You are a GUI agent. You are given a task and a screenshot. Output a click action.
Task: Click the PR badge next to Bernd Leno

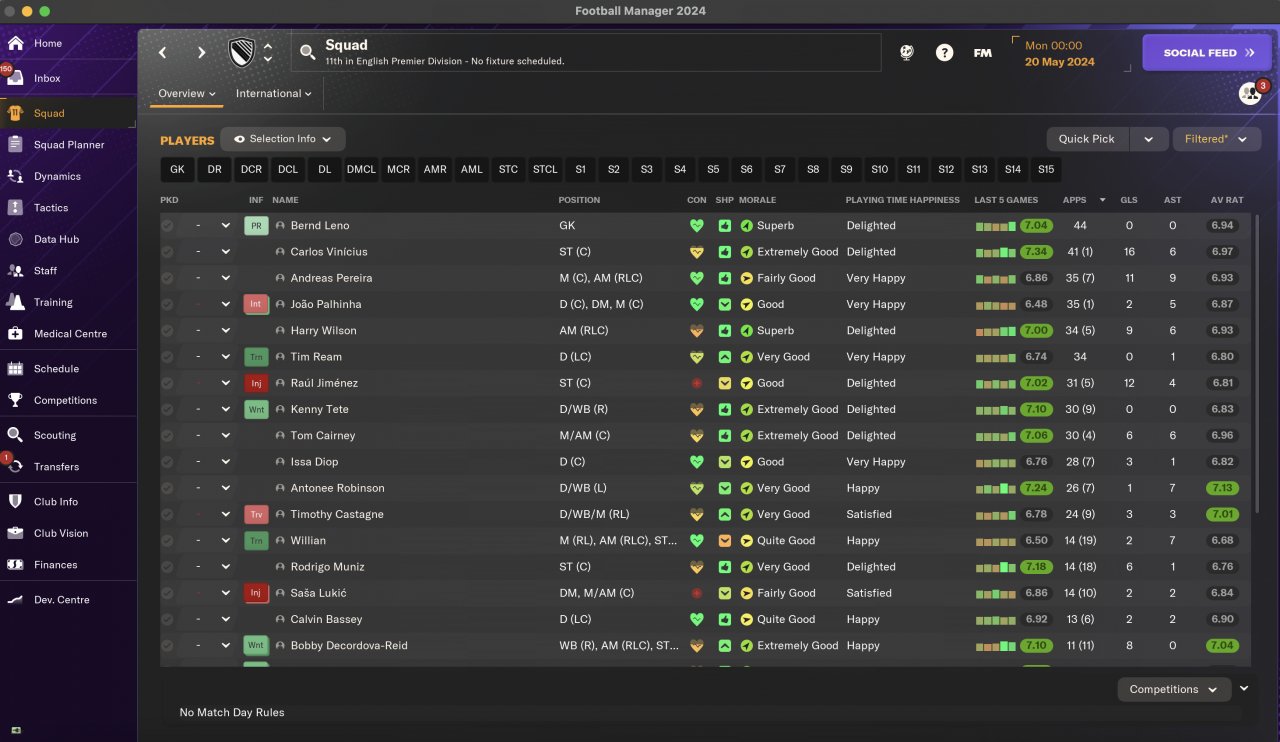pos(255,226)
